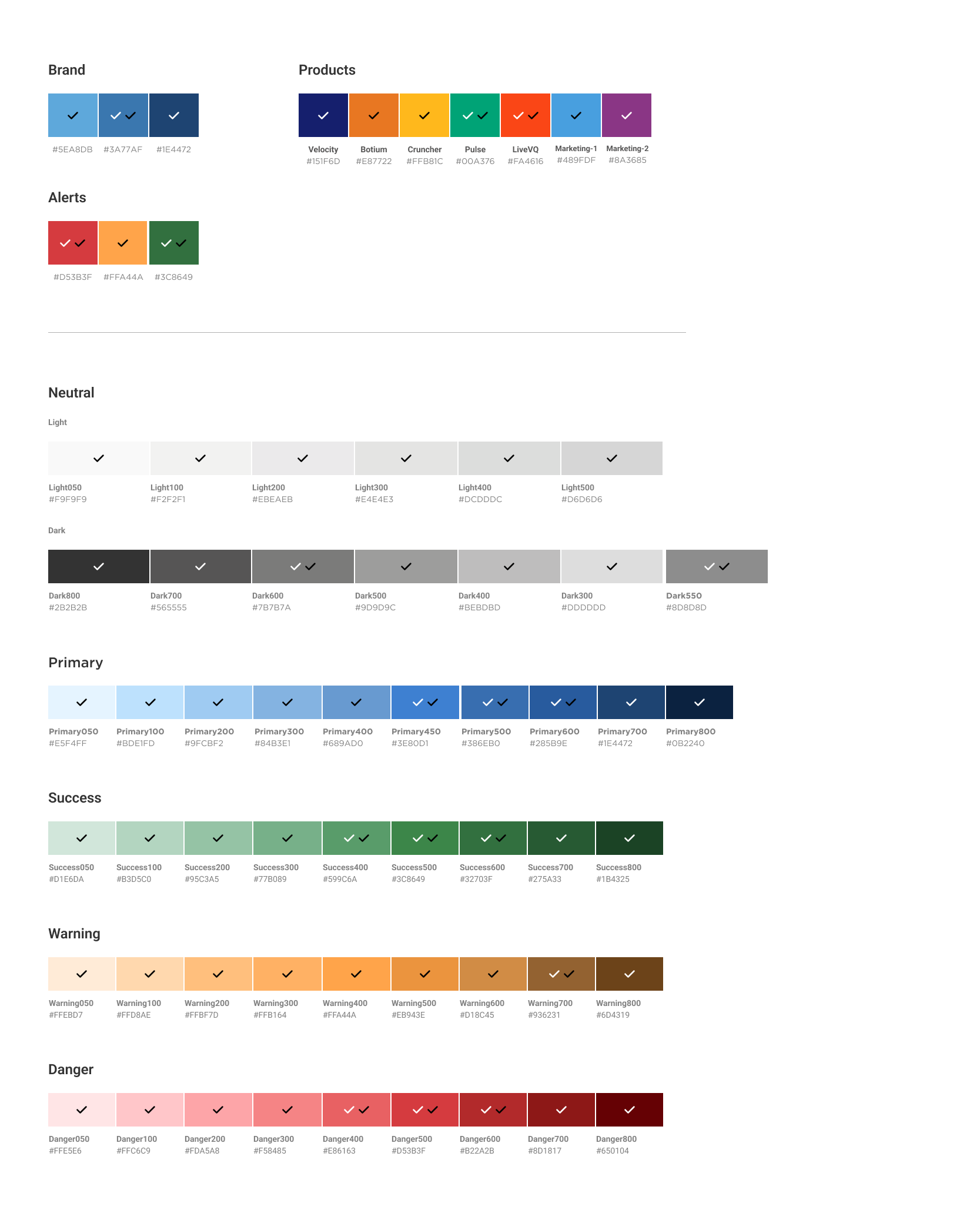This screenshot has height=1230, width=980.
Task: Select the Dark500 swatch
Action: [x=406, y=566]
